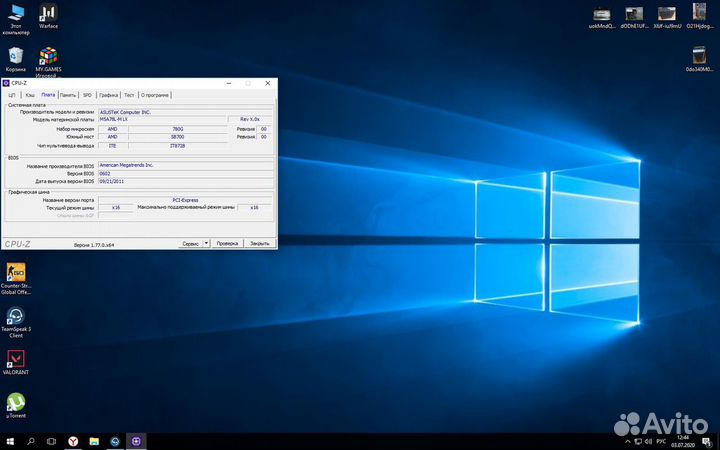This screenshot has width=720, height=450.
Task: Open the О программе tab in CPU-Z
Action: point(155,95)
